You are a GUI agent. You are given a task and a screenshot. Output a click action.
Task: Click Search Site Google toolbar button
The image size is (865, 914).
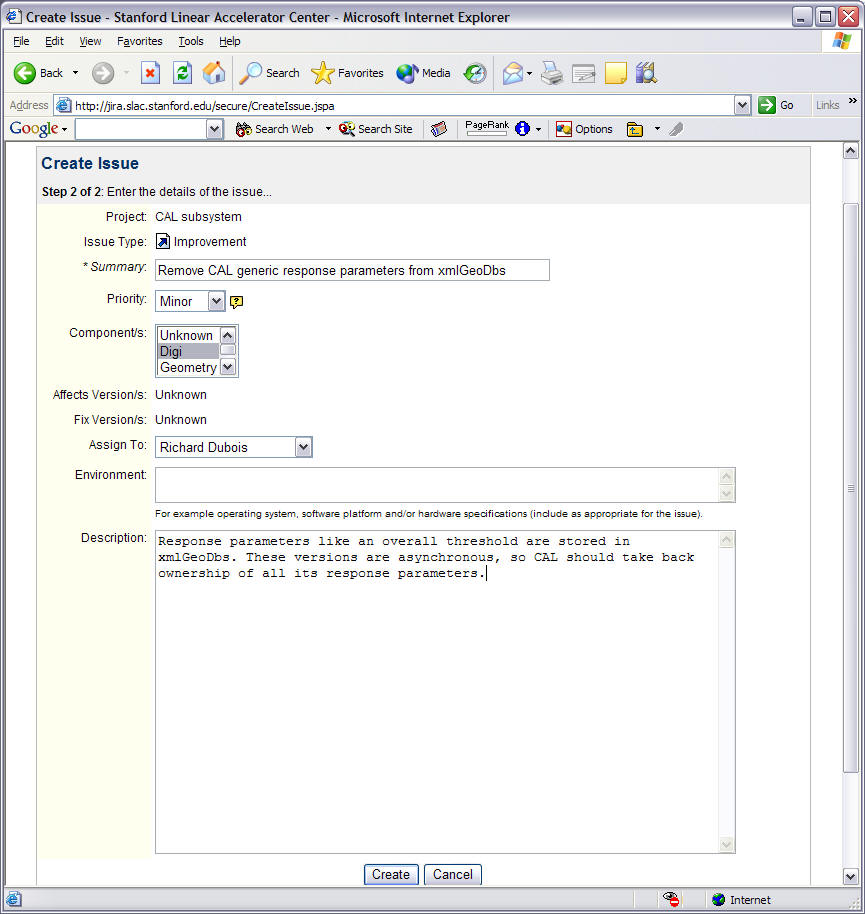coord(375,129)
